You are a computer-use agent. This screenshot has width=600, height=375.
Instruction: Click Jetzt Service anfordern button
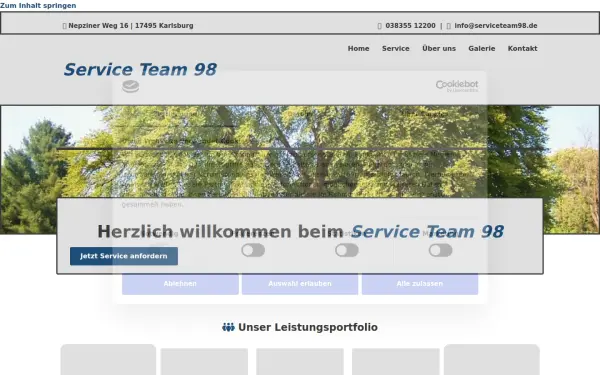124,256
